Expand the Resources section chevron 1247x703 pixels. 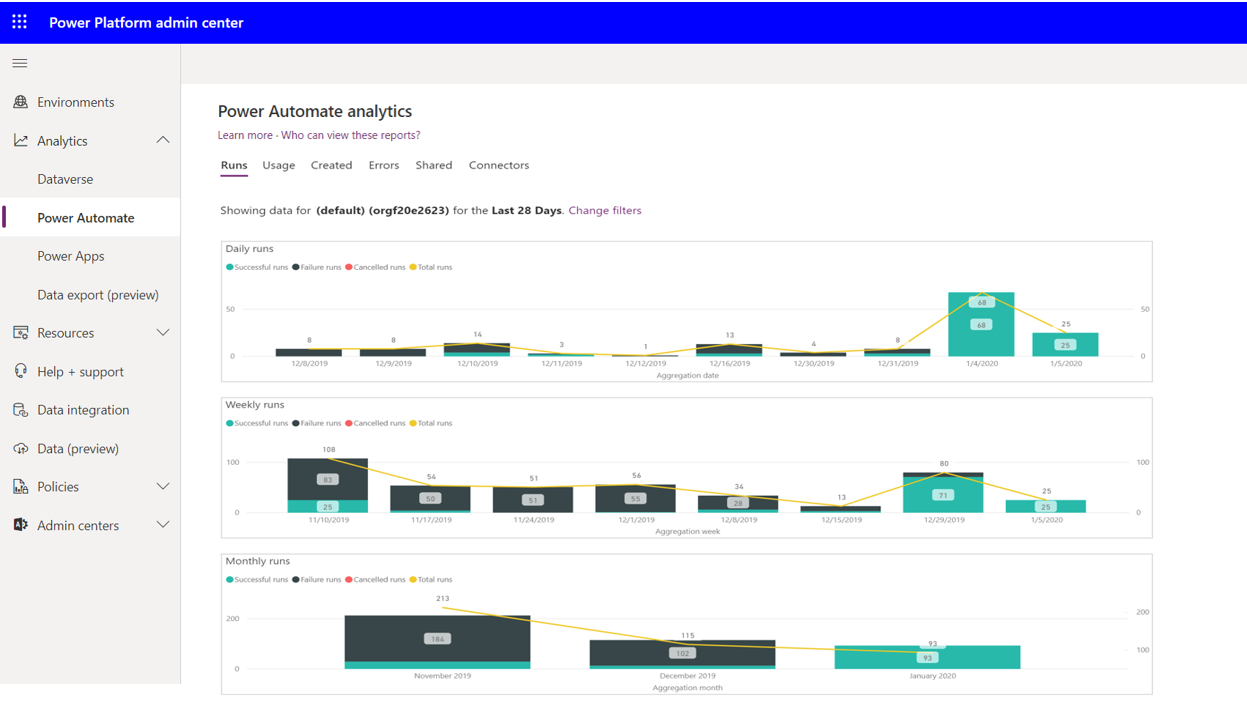point(163,333)
